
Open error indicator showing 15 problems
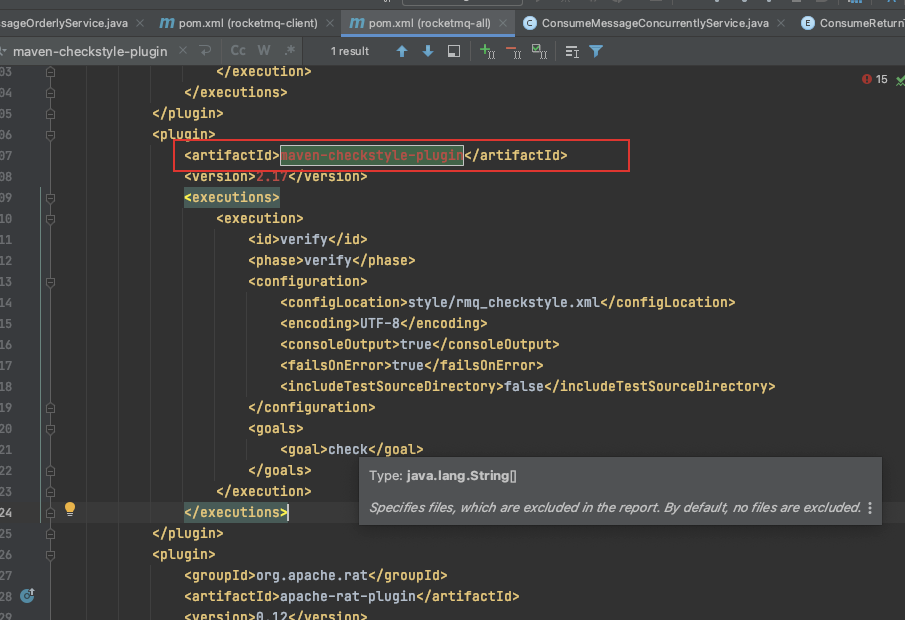click(x=874, y=79)
